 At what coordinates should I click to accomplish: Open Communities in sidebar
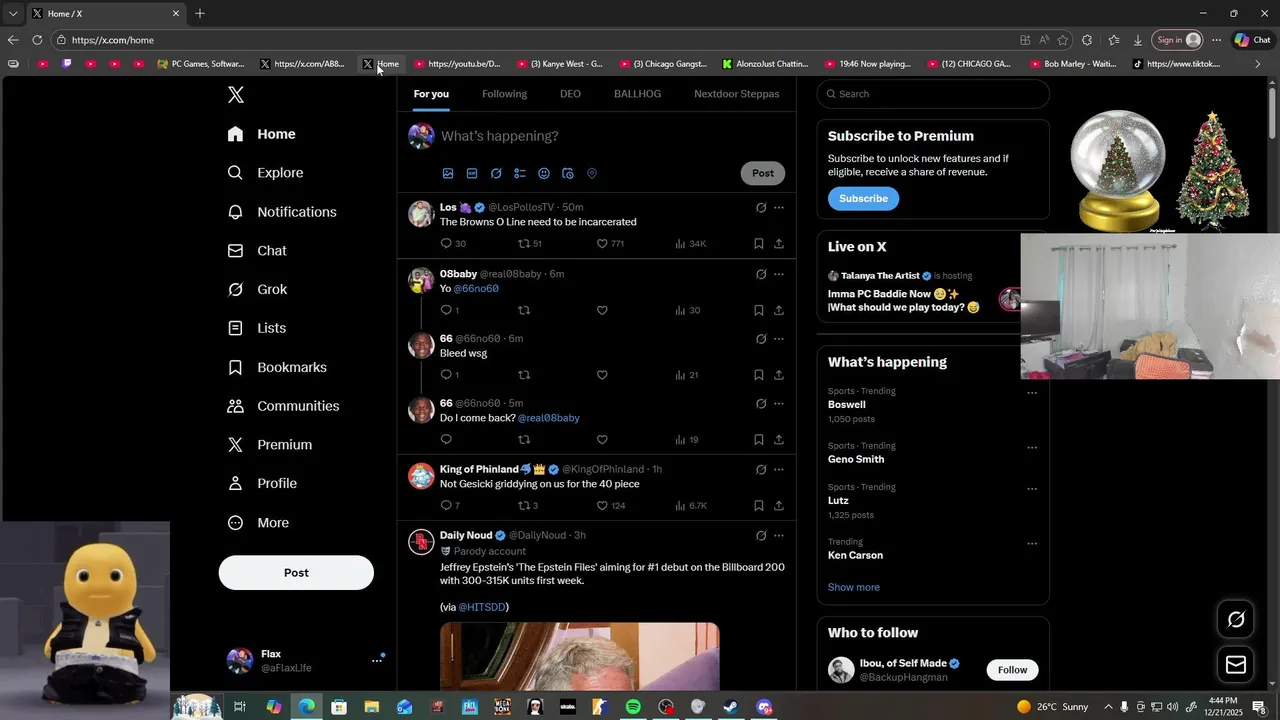click(x=283, y=406)
